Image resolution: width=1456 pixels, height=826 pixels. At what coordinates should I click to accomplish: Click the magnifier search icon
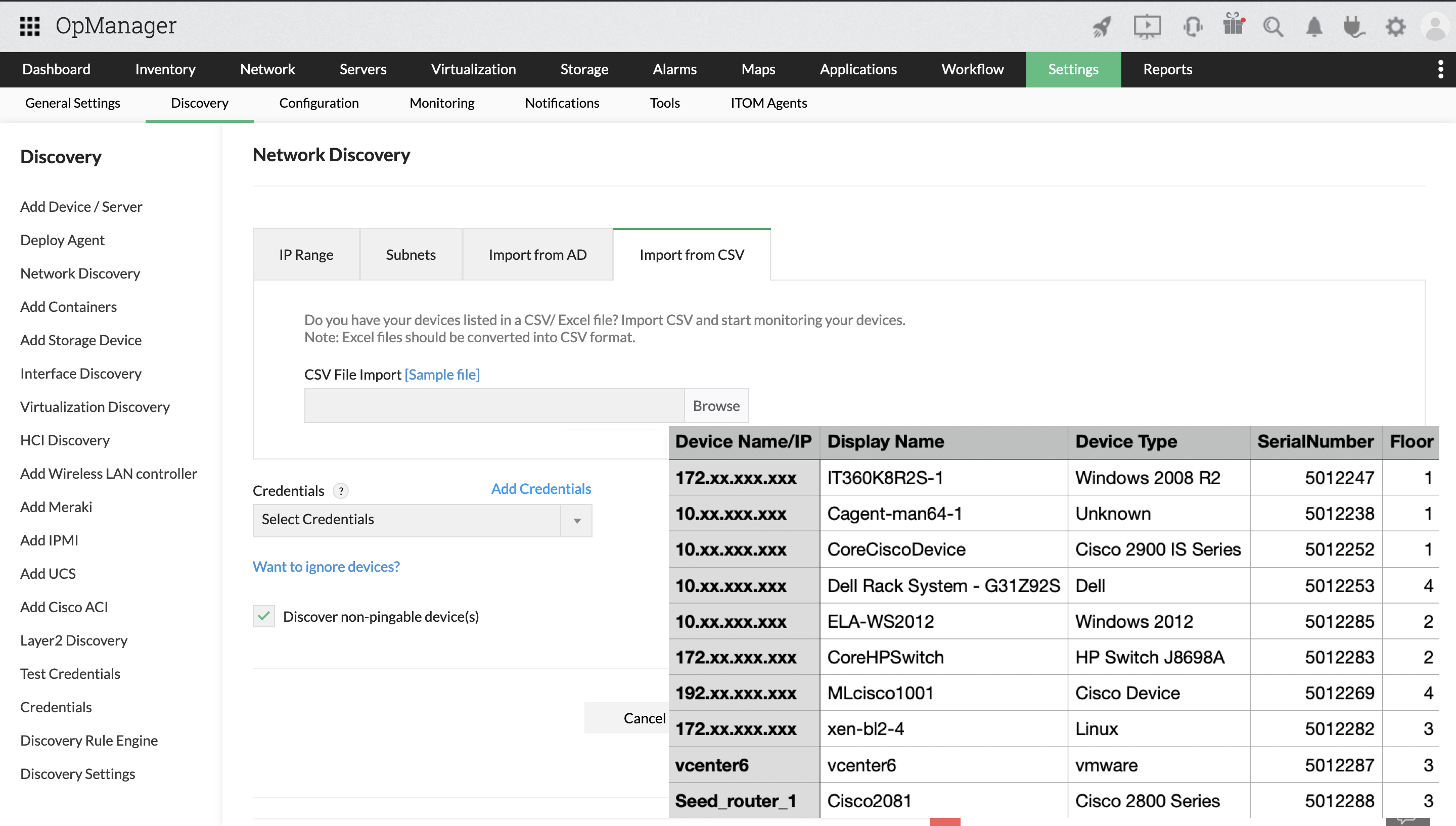click(1273, 26)
